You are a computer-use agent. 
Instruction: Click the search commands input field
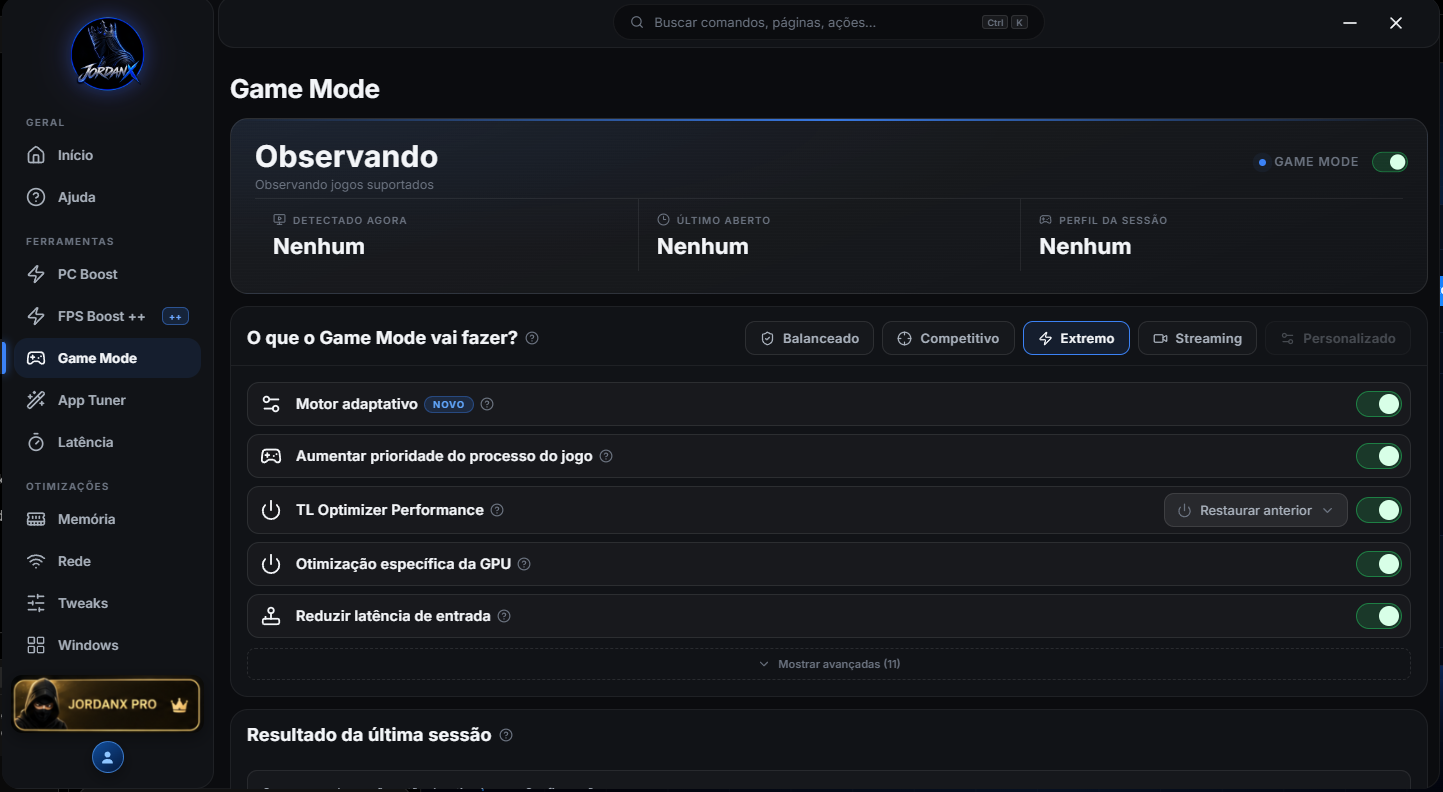pyautogui.click(x=828, y=22)
